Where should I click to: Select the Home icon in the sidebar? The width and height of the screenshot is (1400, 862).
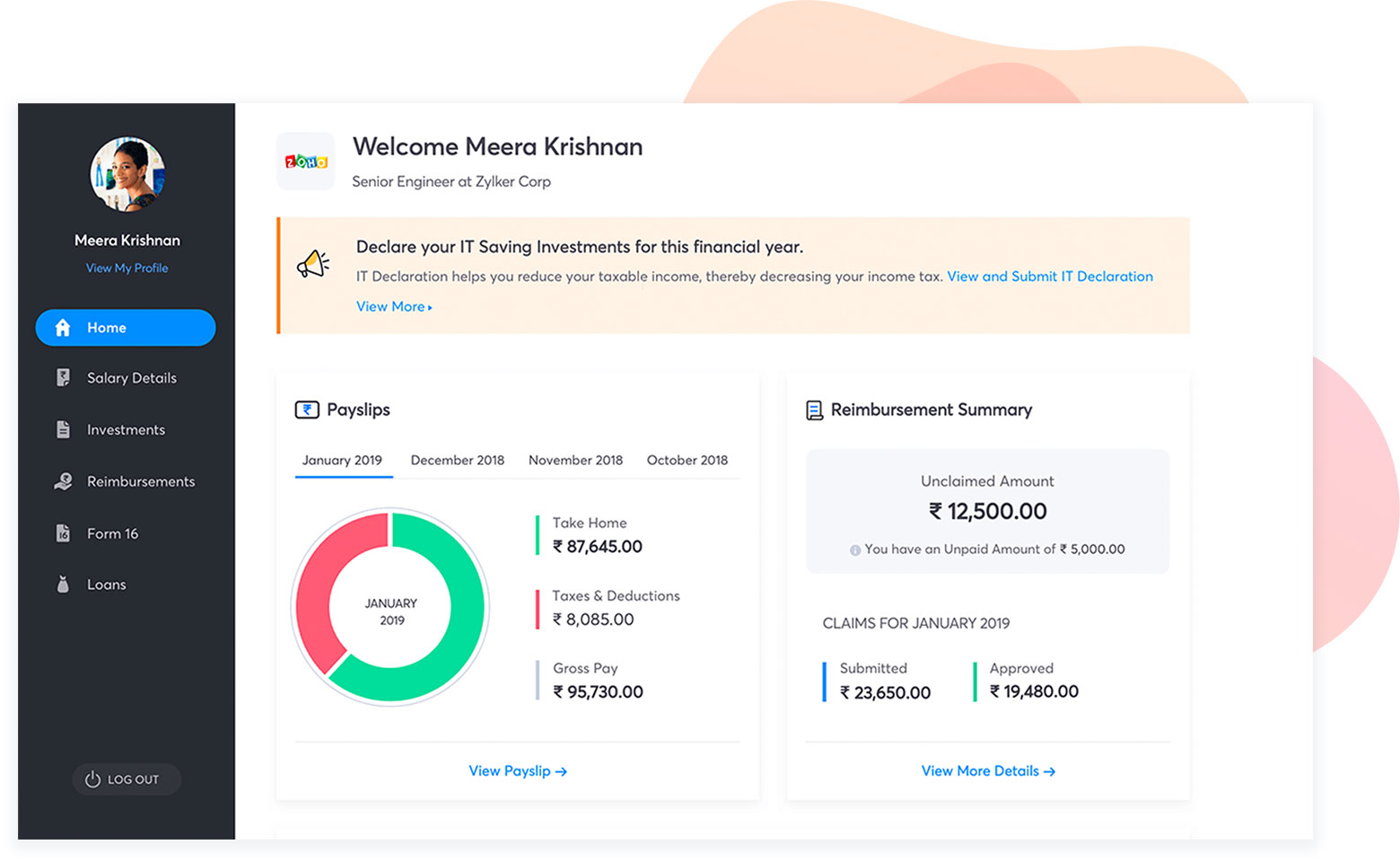tap(63, 327)
